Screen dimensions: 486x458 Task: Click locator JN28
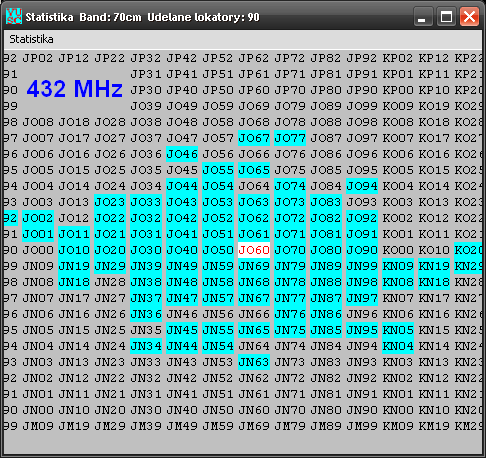[110, 282]
